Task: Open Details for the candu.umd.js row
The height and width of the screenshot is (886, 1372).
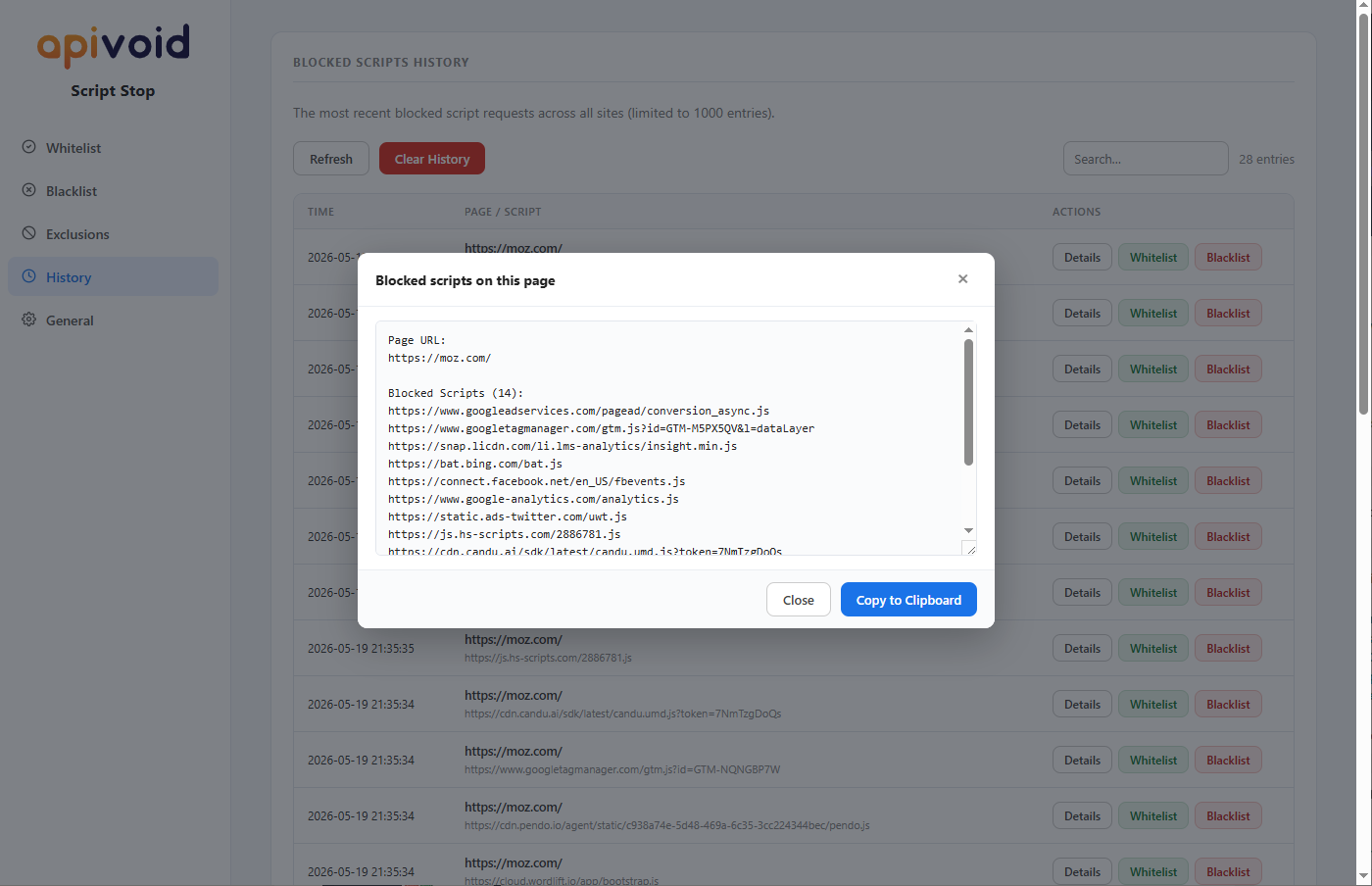Action: pyautogui.click(x=1082, y=705)
